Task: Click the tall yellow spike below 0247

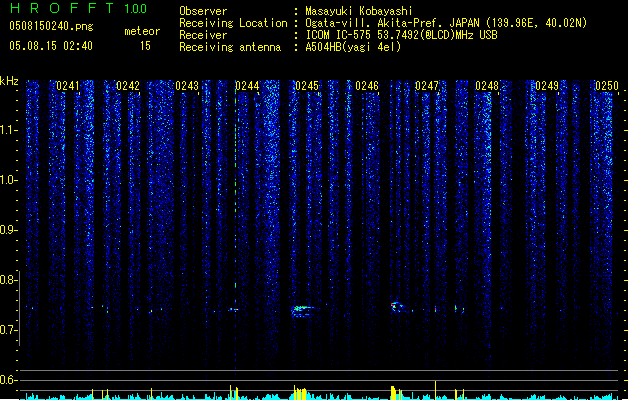Action: coord(435,390)
